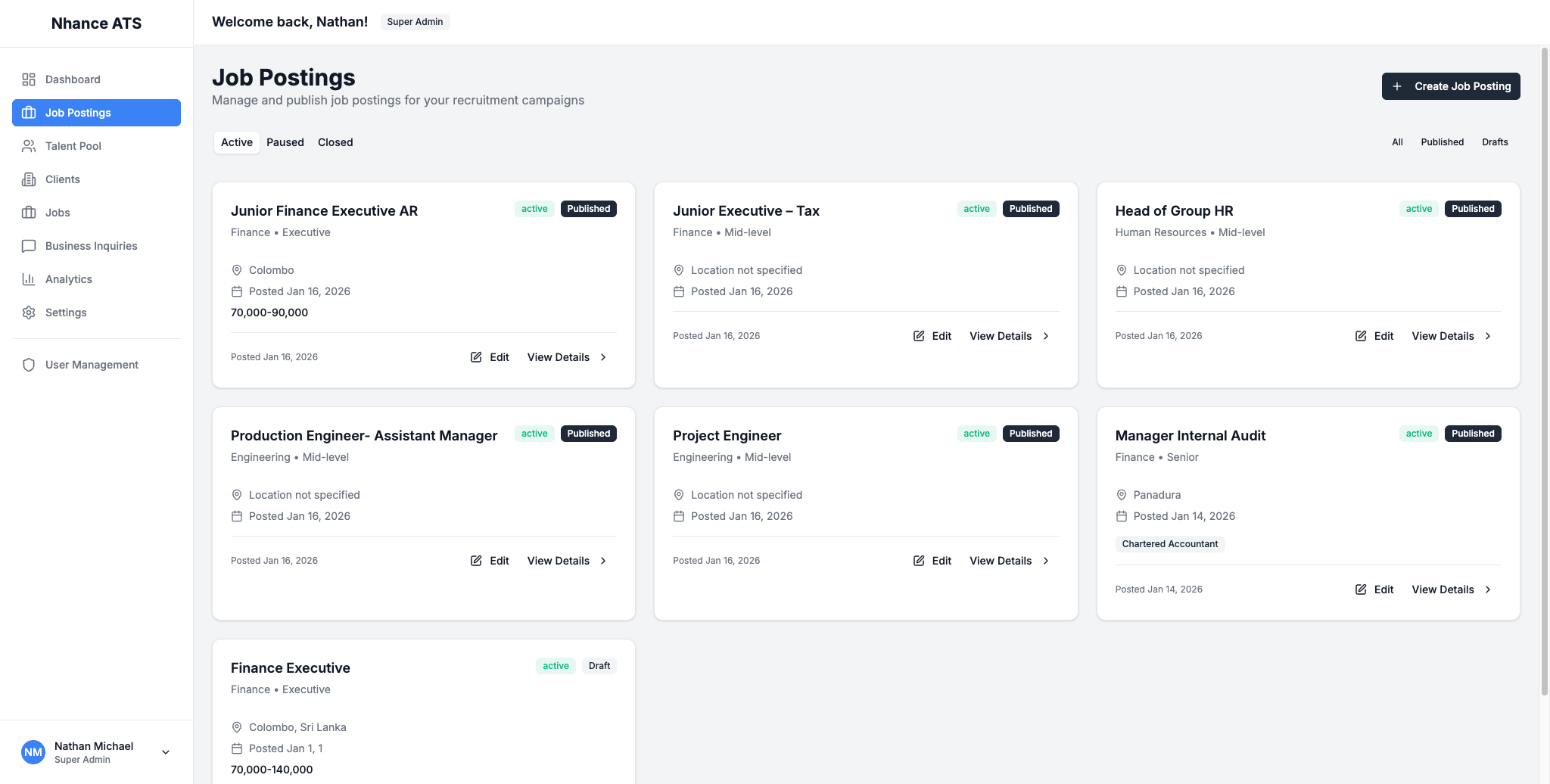
Task: Click the vertical page scrollbar
Action: [x=1544, y=371]
